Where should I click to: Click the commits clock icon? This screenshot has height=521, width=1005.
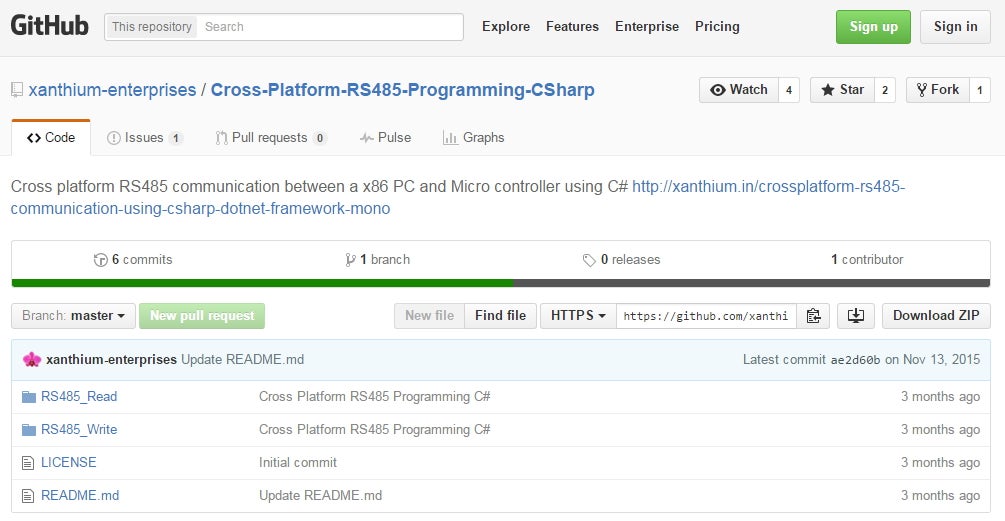coord(101,260)
